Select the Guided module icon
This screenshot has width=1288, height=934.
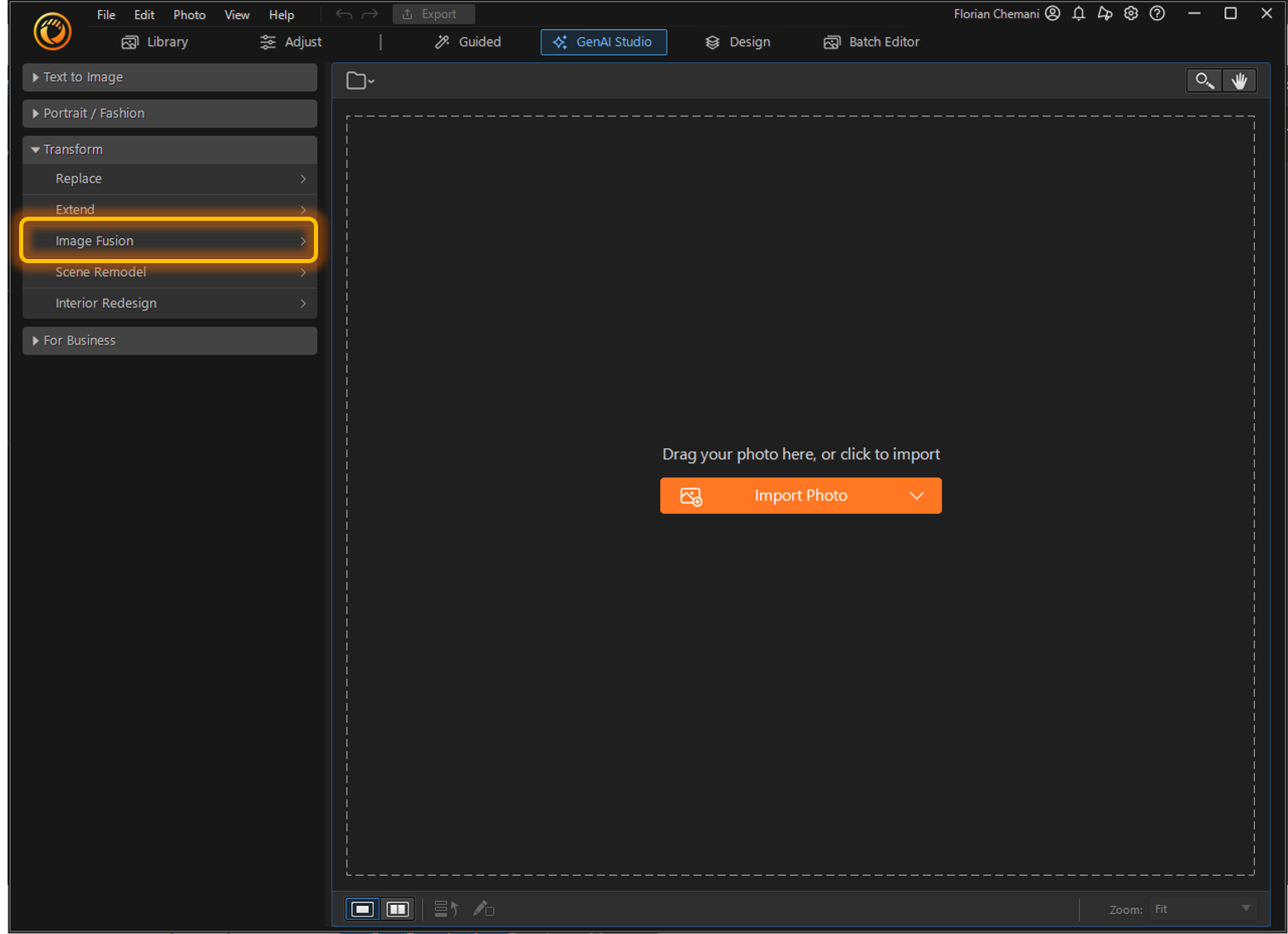pos(441,42)
